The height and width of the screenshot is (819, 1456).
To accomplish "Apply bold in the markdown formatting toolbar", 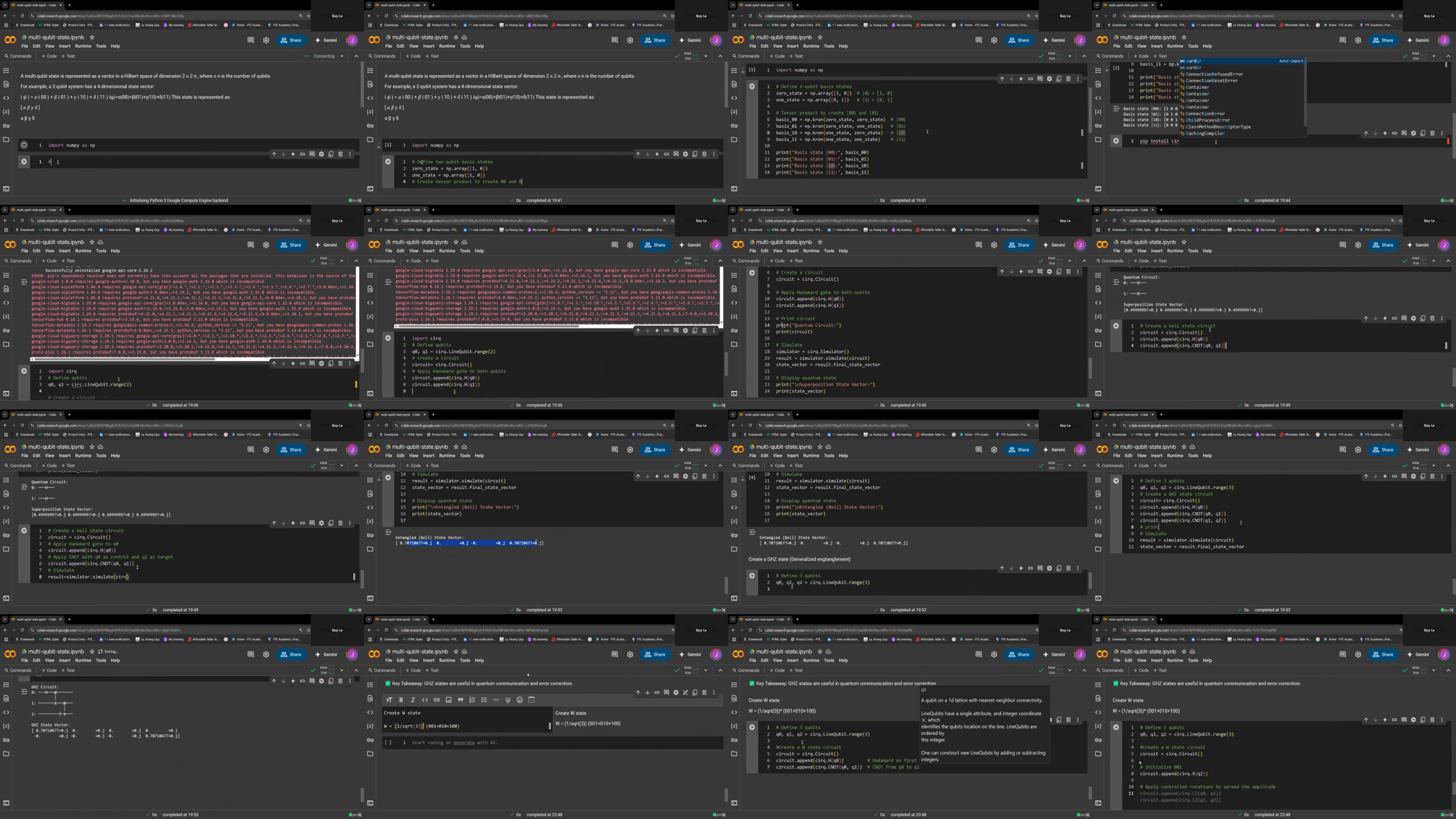I will coord(401,700).
